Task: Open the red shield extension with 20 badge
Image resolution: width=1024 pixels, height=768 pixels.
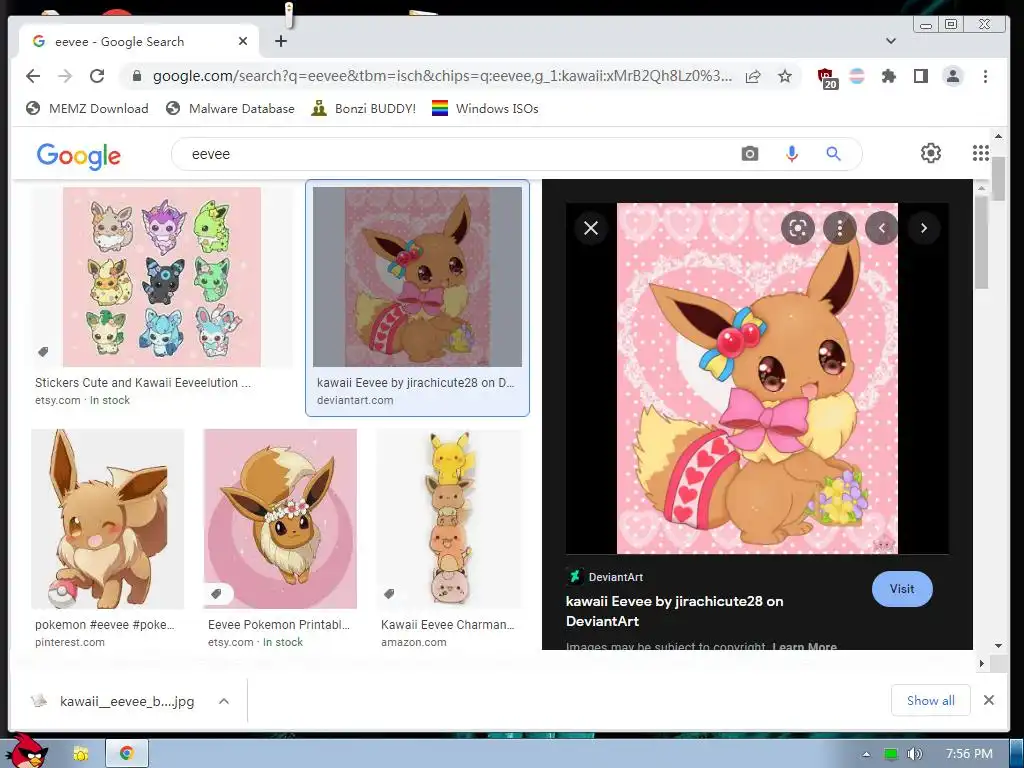Action: pos(827,78)
